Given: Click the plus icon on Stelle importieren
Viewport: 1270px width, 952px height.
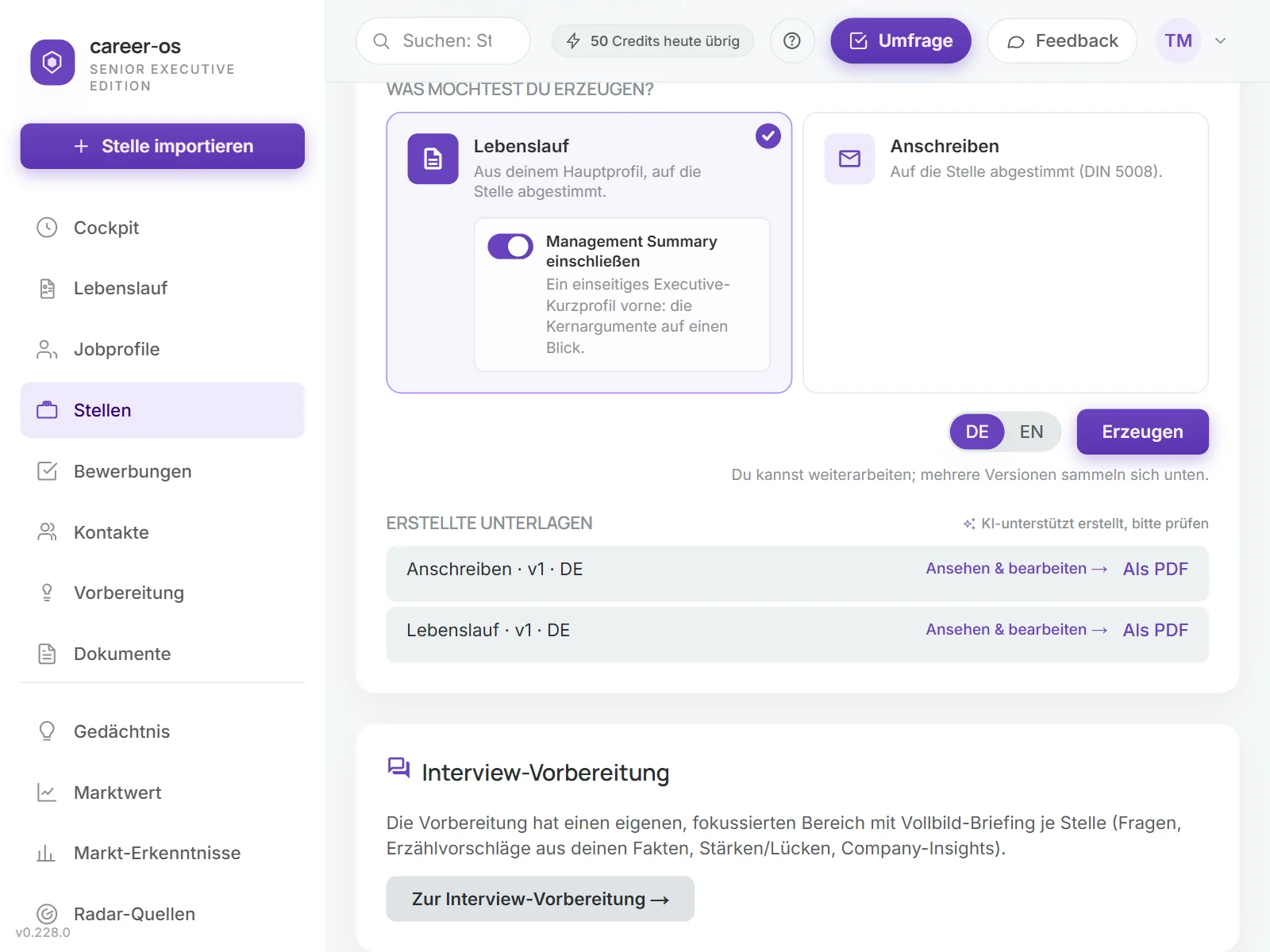Looking at the screenshot, I should pyautogui.click(x=81, y=146).
